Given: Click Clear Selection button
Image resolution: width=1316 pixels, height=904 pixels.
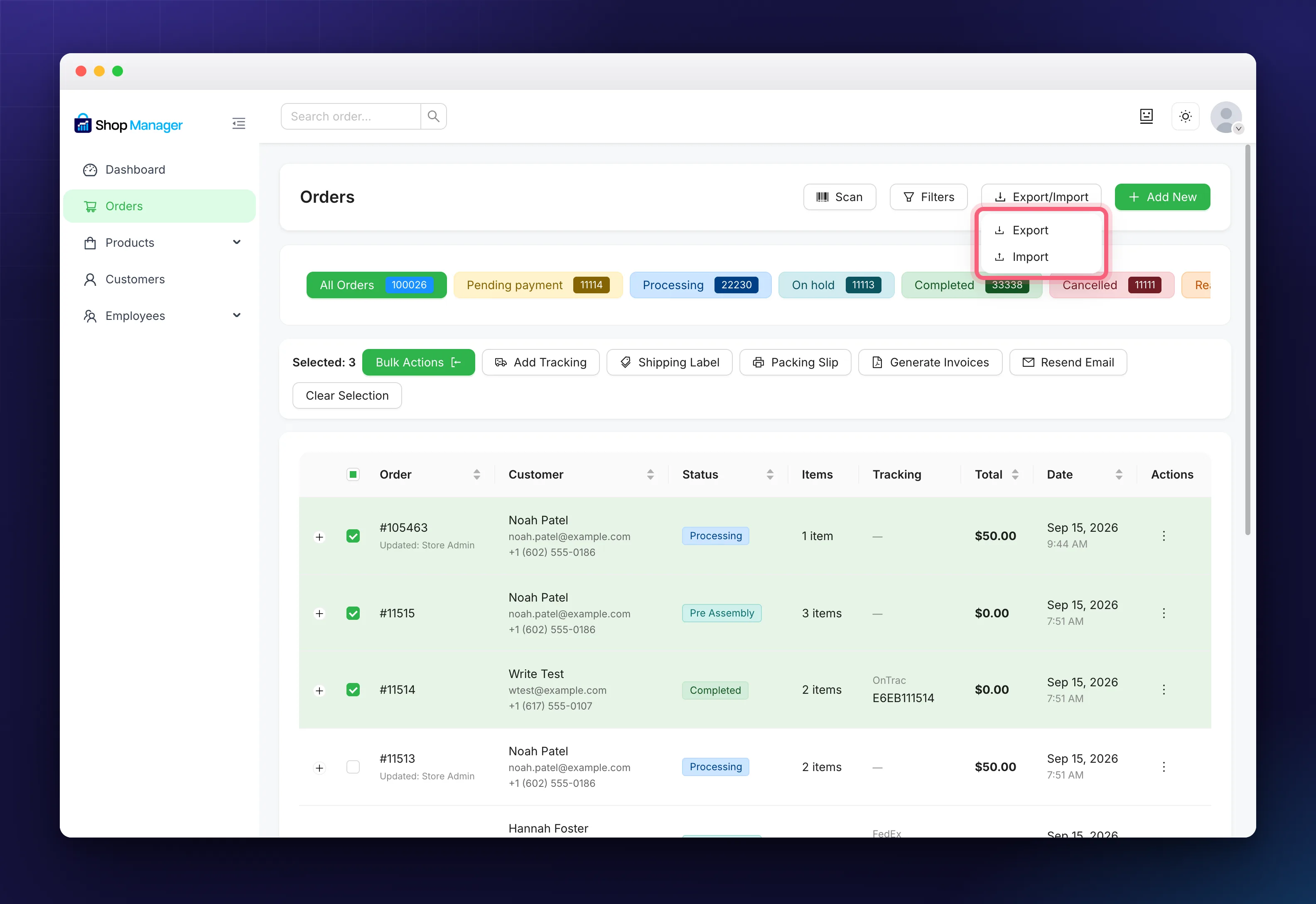Looking at the screenshot, I should click(347, 395).
